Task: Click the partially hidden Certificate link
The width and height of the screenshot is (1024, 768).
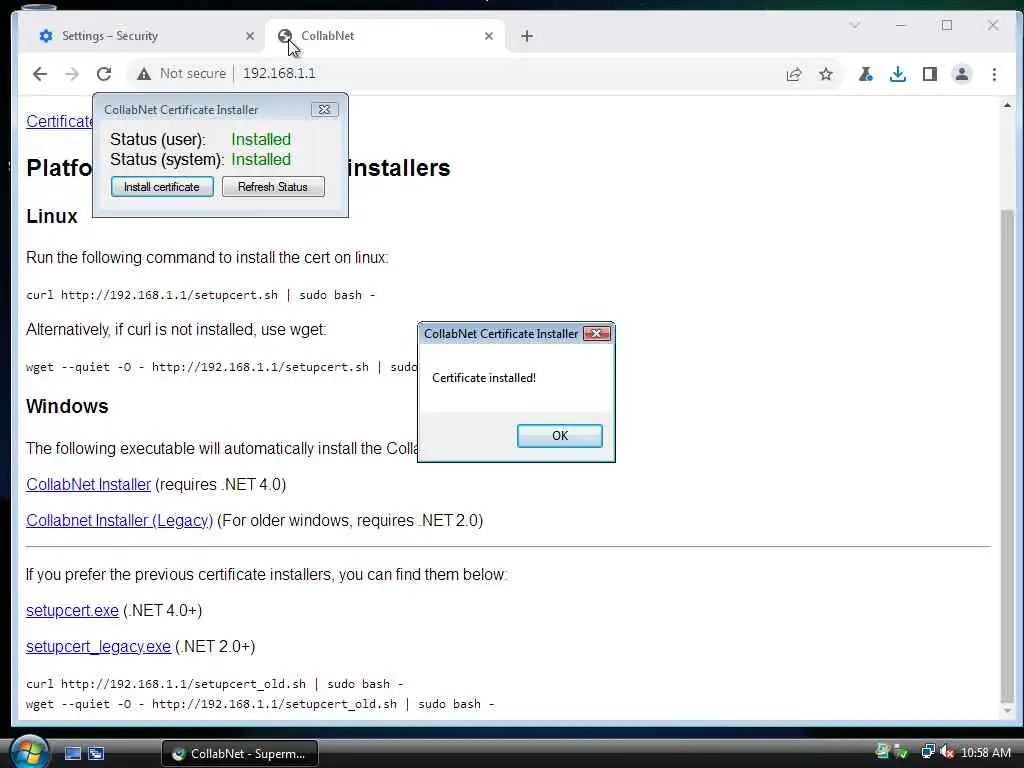Action: coord(59,121)
